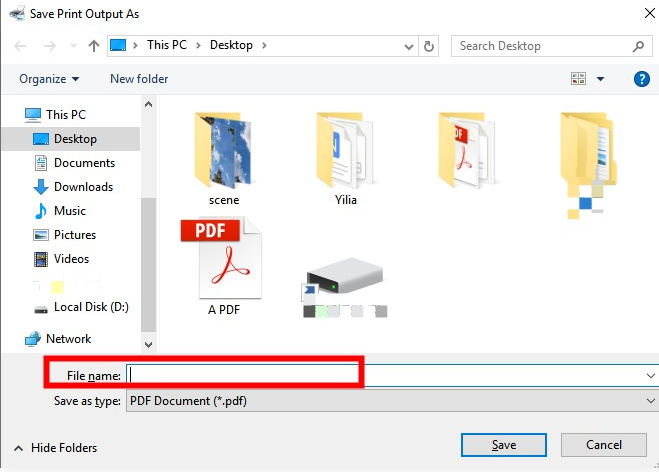Select This PC in the navigation tree
659x472 pixels.
click(x=66, y=115)
